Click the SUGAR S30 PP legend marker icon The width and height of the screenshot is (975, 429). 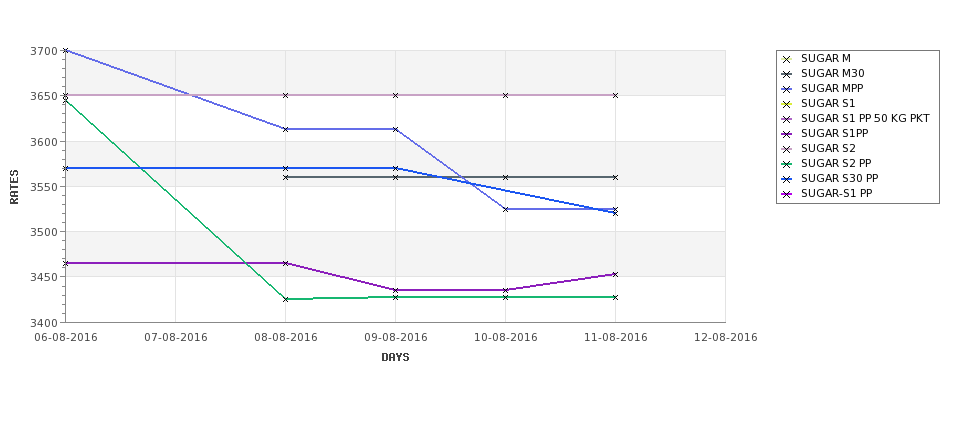(x=786, y=179)
